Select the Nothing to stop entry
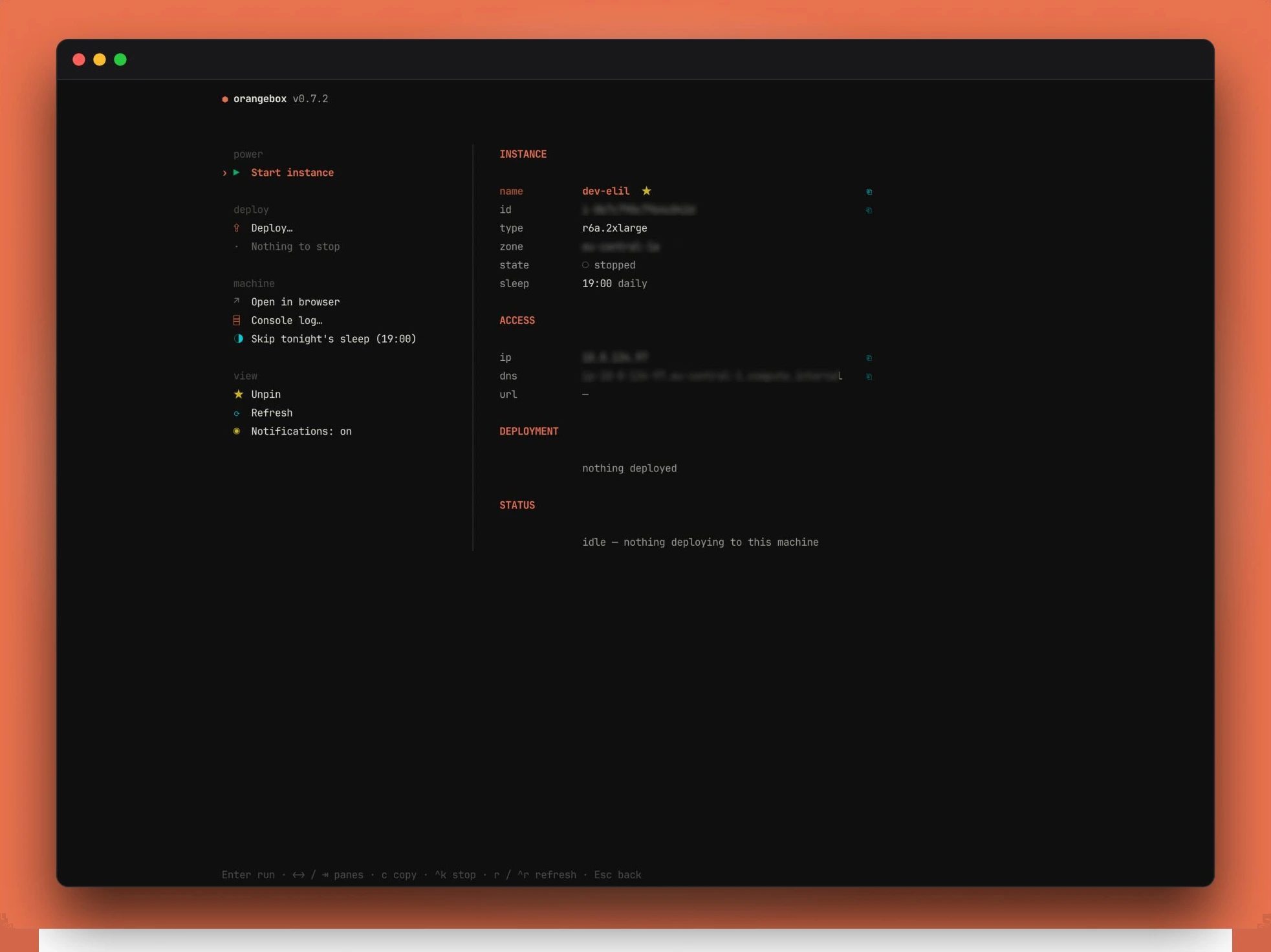Viewport: 1271px width, 952px height. pyautogui.click(x=295, y=246)
